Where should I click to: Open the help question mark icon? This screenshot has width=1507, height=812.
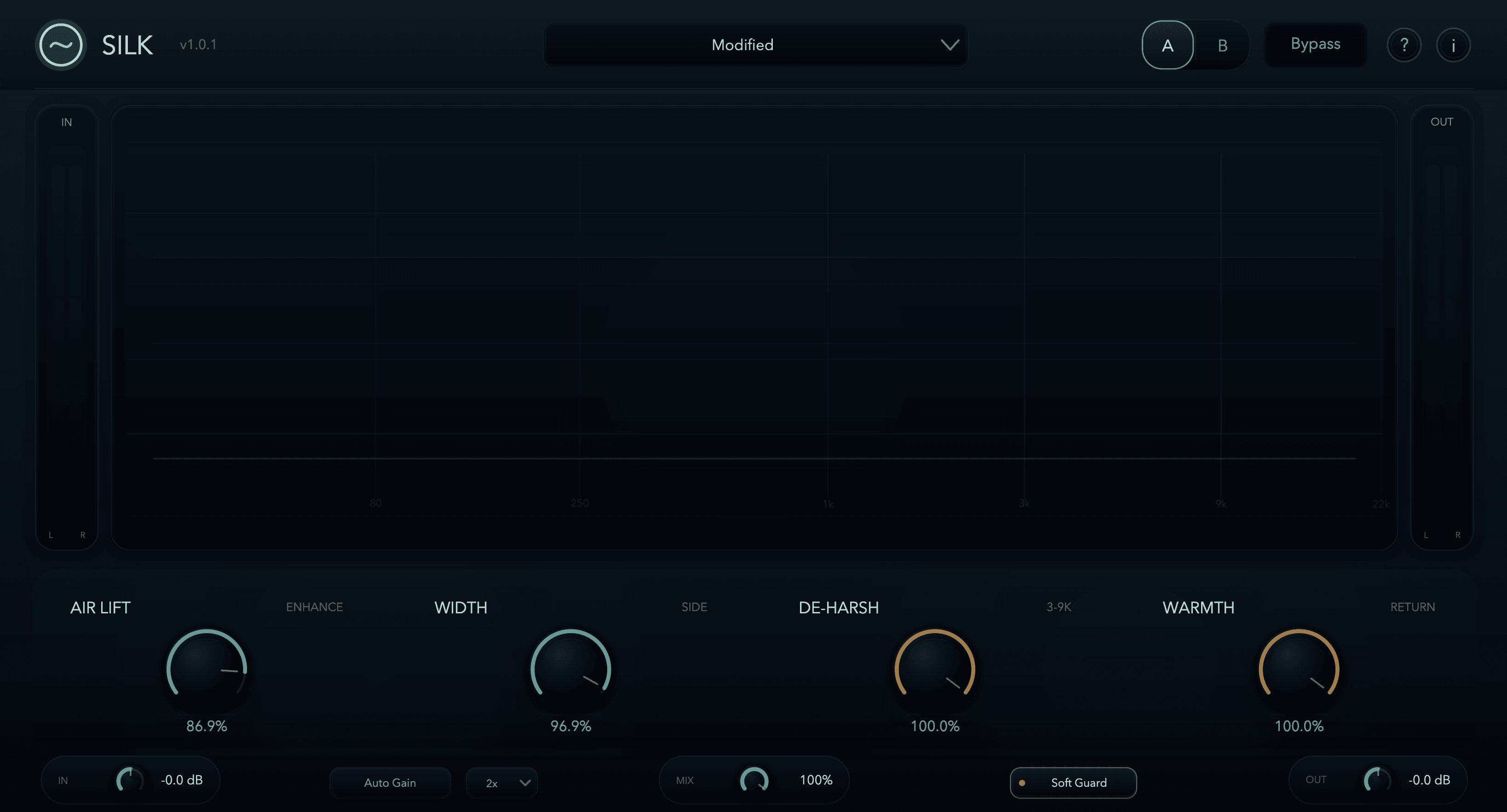click(x=1404, y=45)
